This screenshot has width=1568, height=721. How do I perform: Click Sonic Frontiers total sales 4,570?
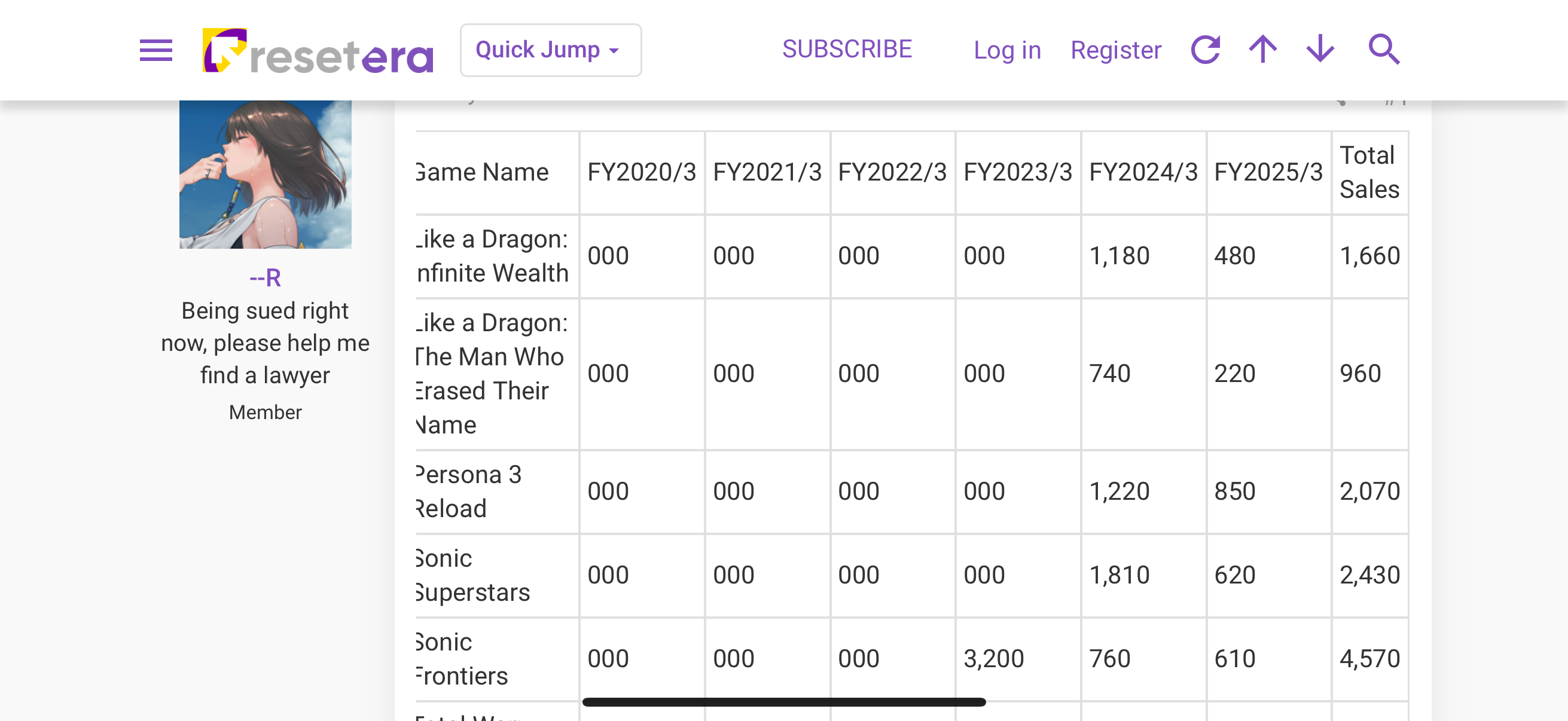tap(1369, 658)
